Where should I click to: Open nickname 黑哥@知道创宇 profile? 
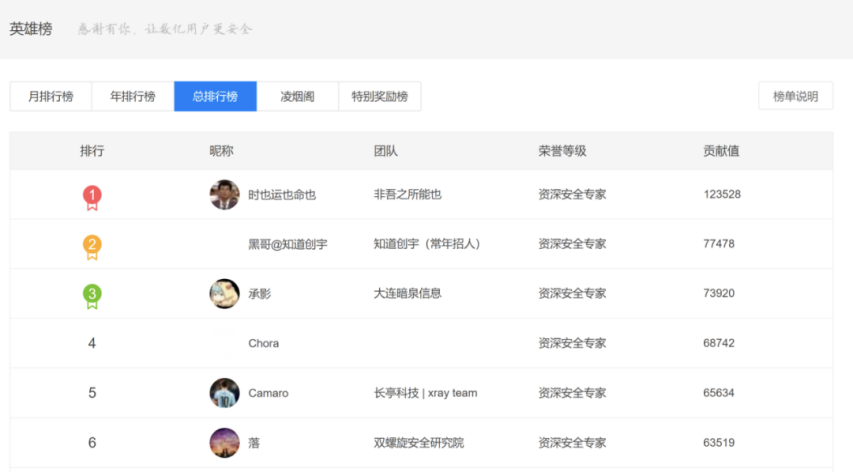tap(287, 244)
